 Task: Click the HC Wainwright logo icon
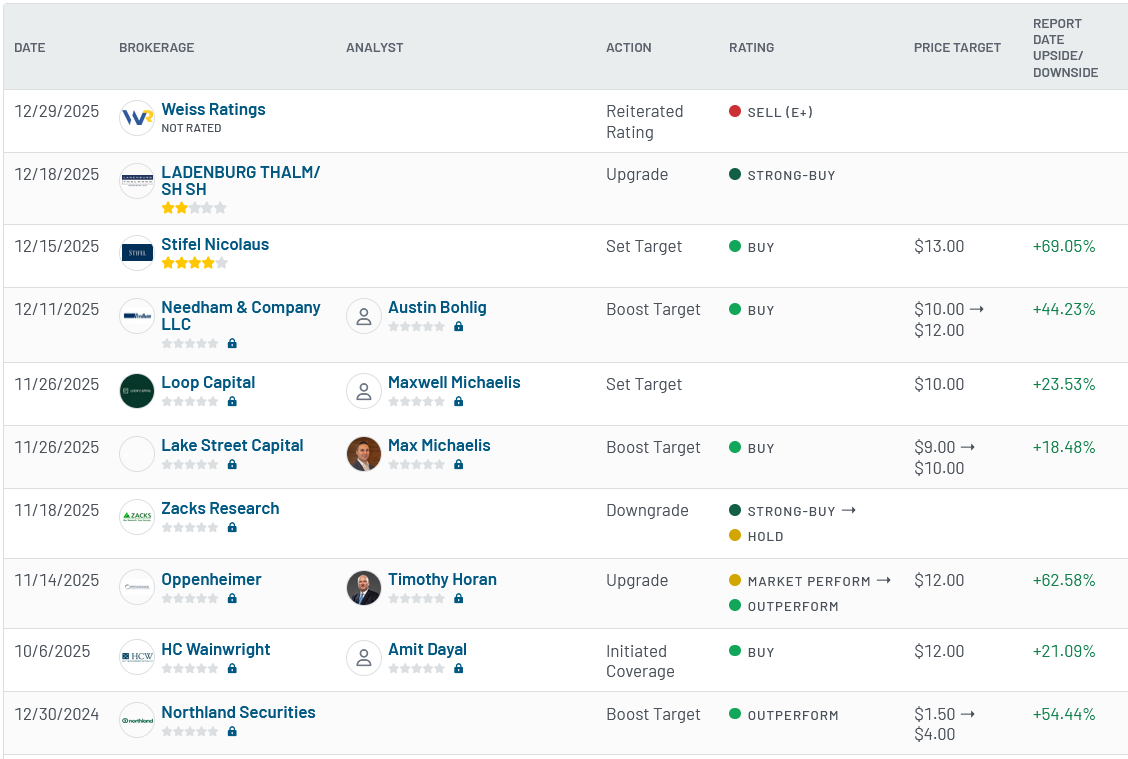coord(137,657)
